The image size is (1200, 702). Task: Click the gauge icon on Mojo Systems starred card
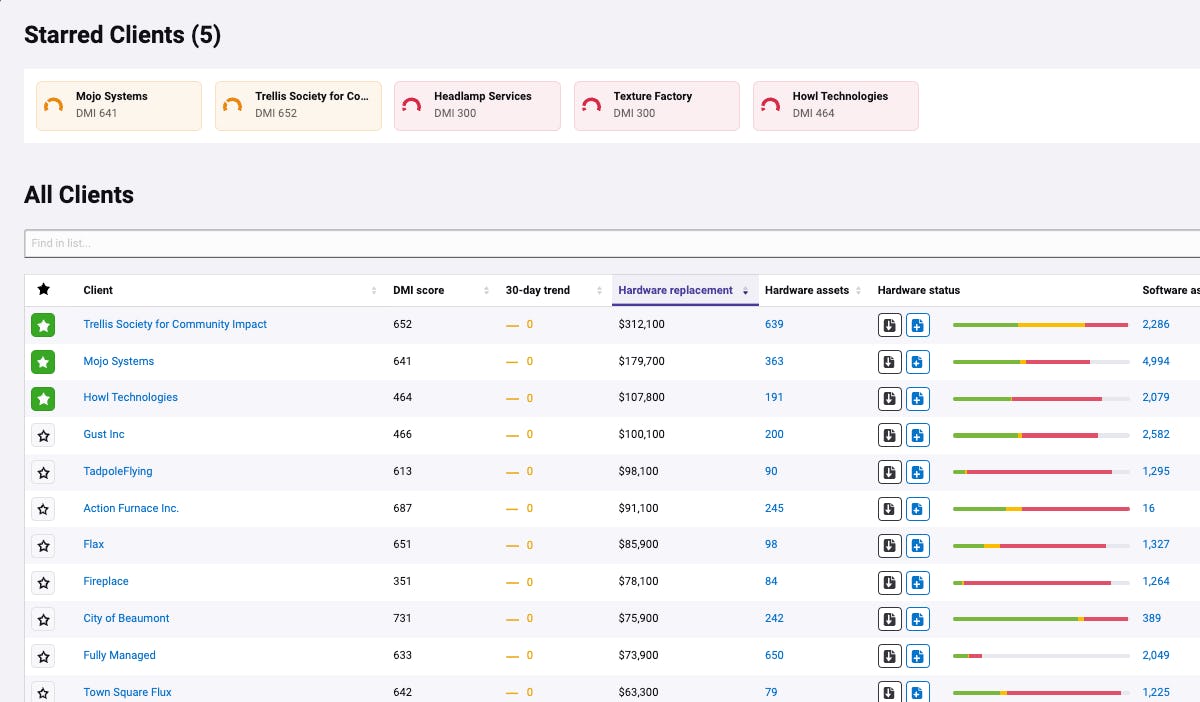click(x=52, y=105)
